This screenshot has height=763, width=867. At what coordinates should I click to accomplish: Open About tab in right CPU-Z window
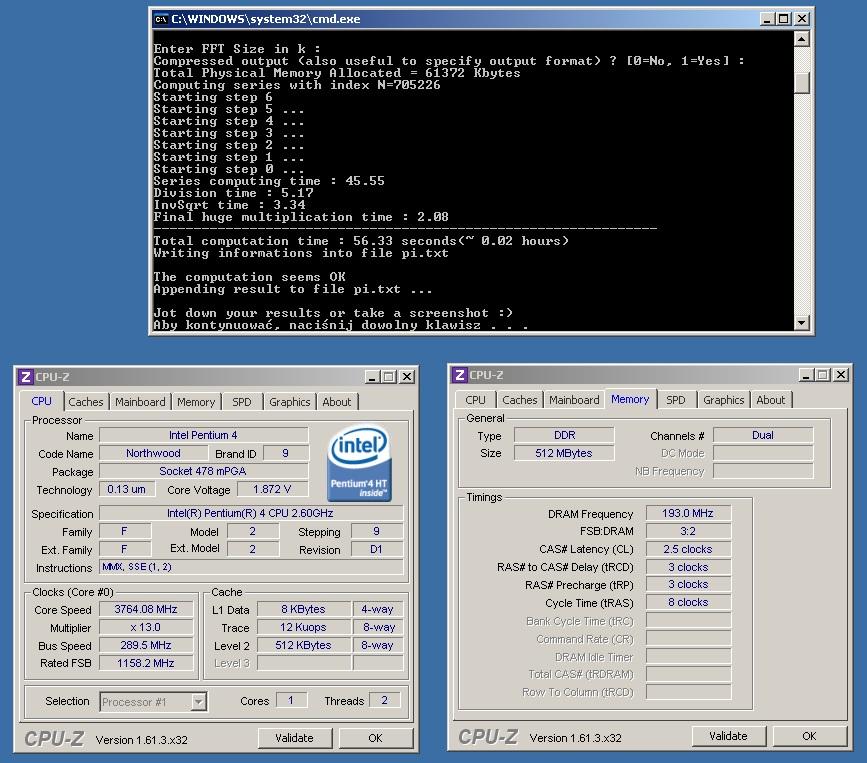click(x=771, y=400)
